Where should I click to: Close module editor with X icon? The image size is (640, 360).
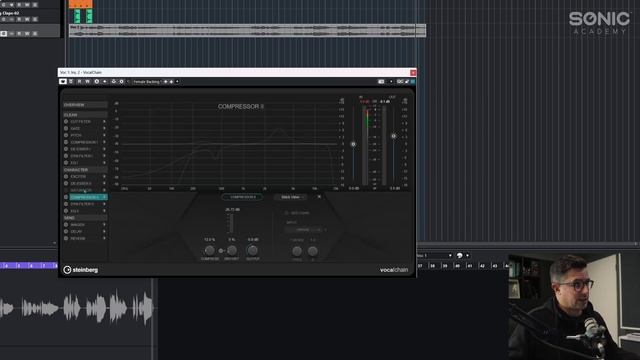(x=319, y=197)
